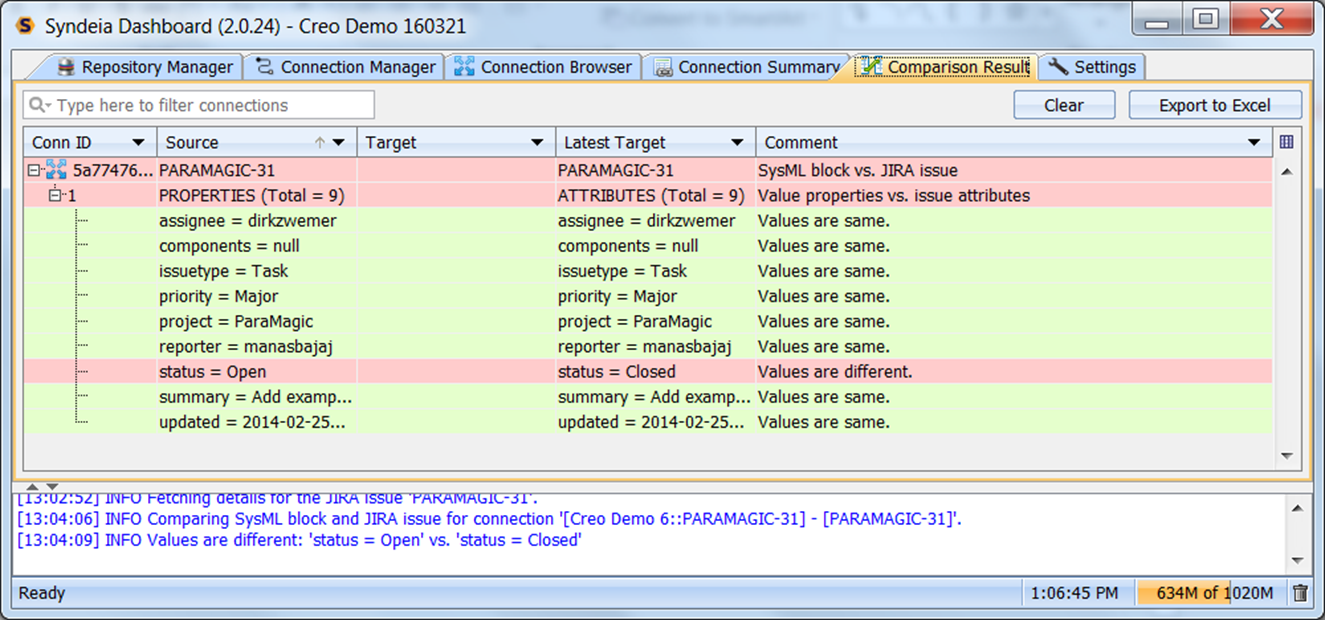Switch to the Connection Summary tab
The width and height of the screenshot is (1325, 620).
click(x=745, y=67)
